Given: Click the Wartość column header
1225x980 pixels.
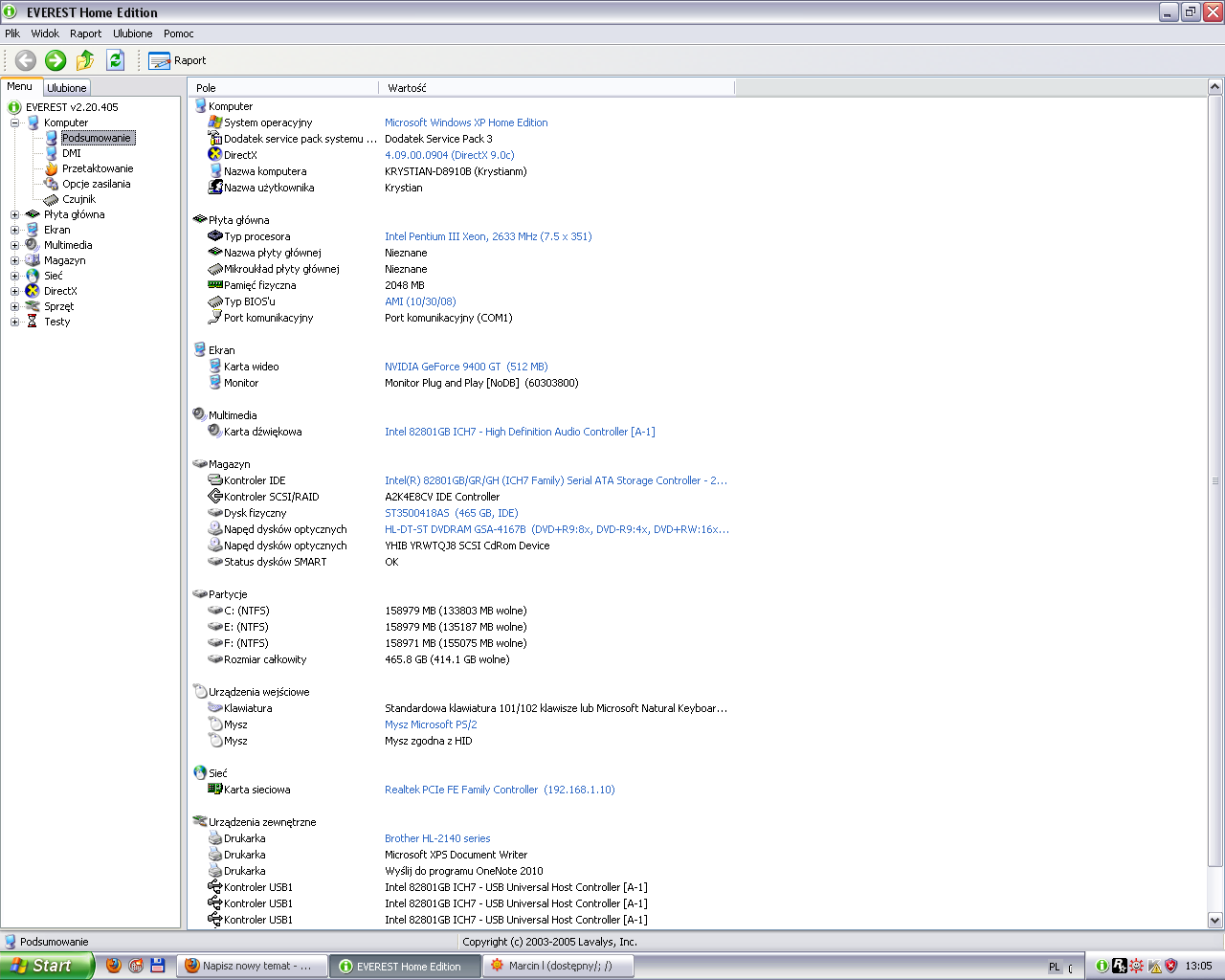Looking at the screenshot, I should [x=557, y=88].
